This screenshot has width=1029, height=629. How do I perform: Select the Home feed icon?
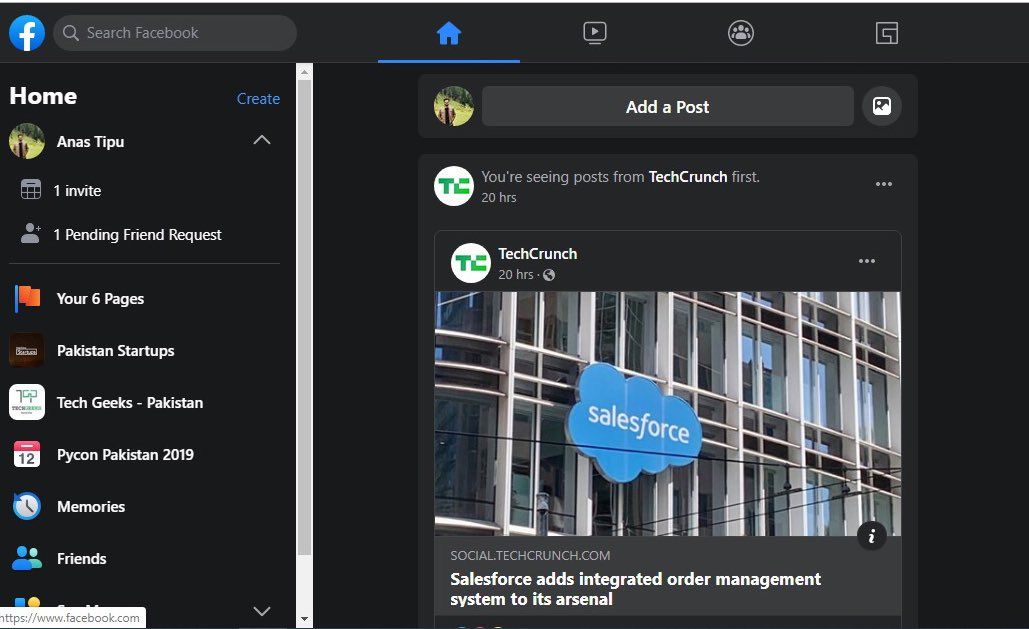pos(448,32)
